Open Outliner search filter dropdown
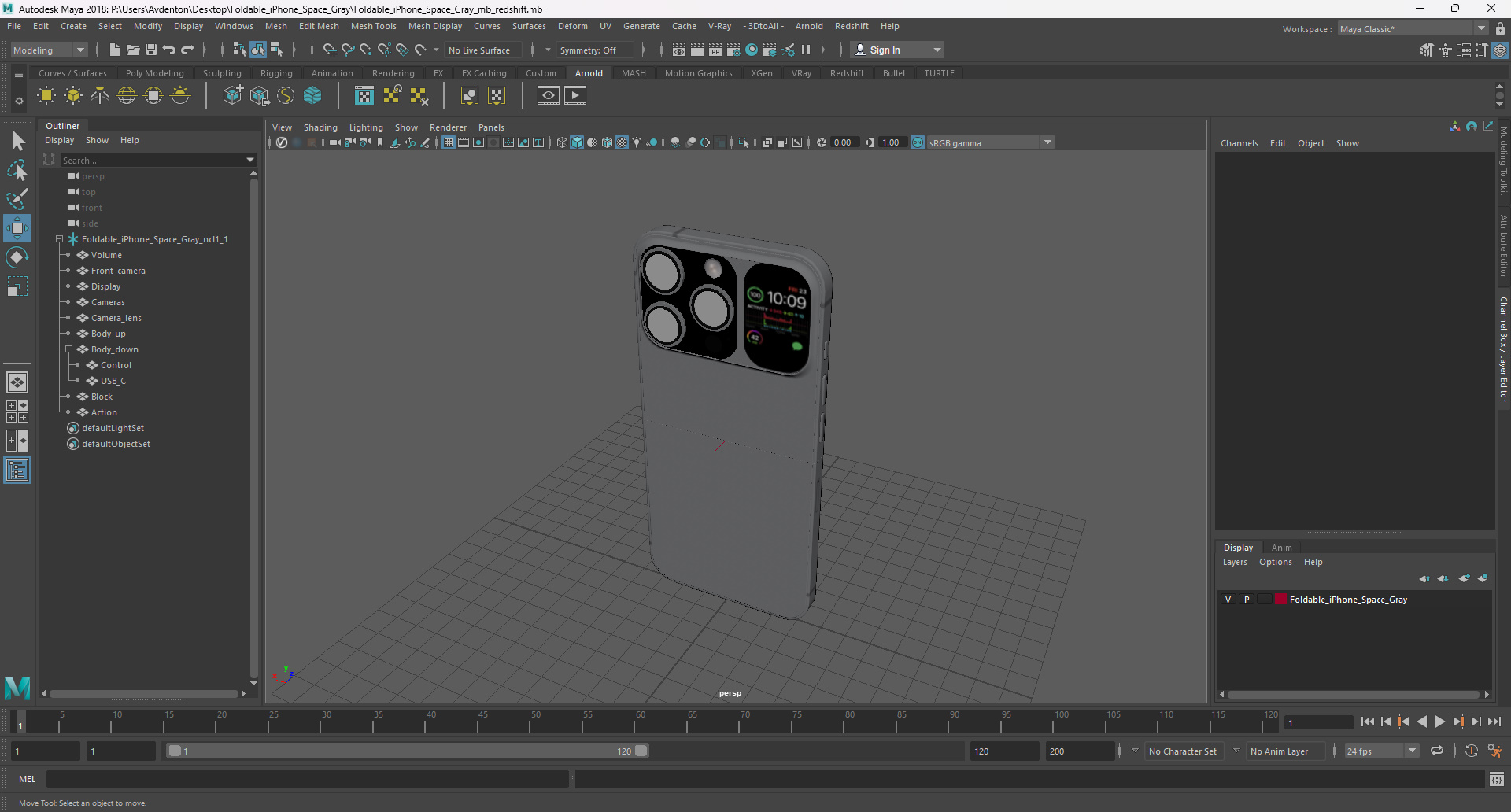Viewport: 1511px width, 812px height. point(250,160)
